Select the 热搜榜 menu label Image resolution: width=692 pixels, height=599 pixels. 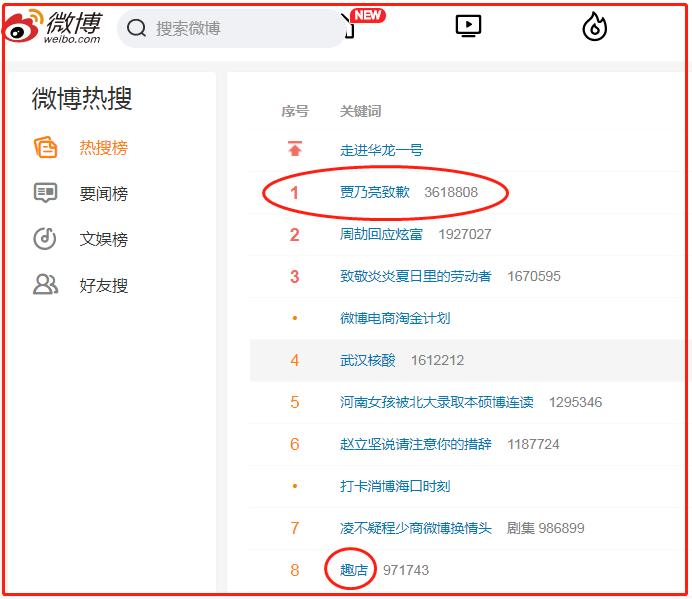coord(104,147)
